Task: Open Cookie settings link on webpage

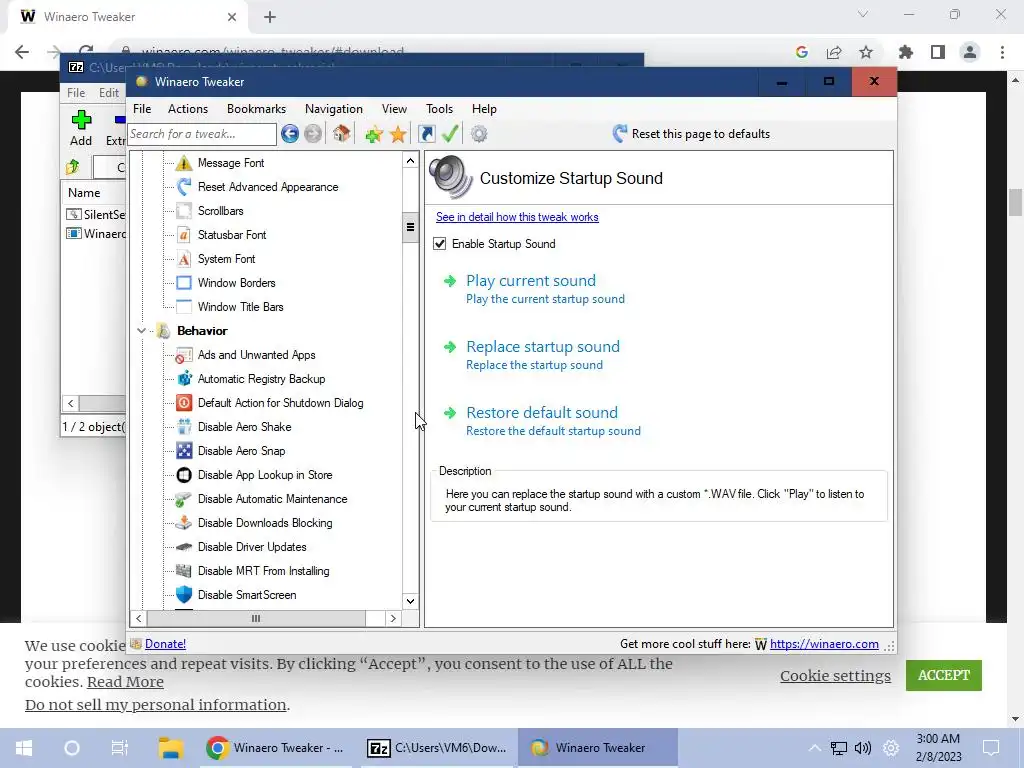Action: pyautogui.click(x=835, y=676)
